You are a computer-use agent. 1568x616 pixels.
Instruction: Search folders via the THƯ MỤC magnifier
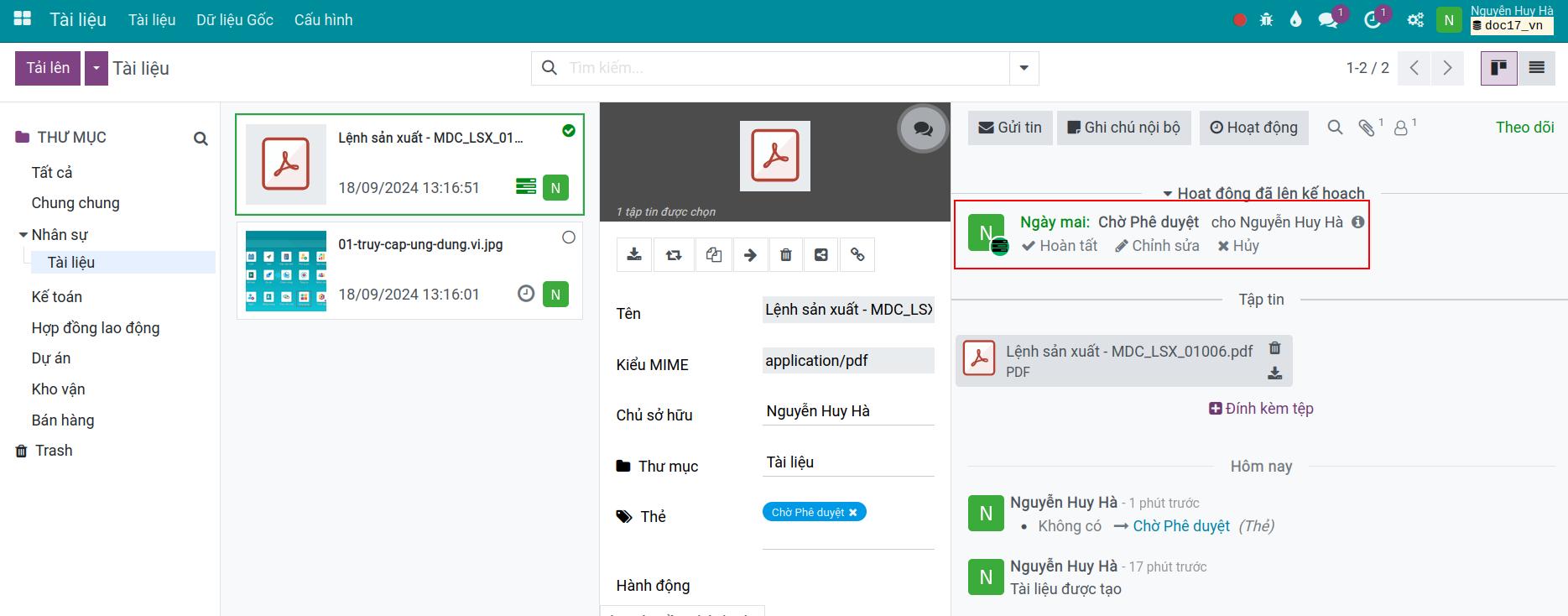201,138
